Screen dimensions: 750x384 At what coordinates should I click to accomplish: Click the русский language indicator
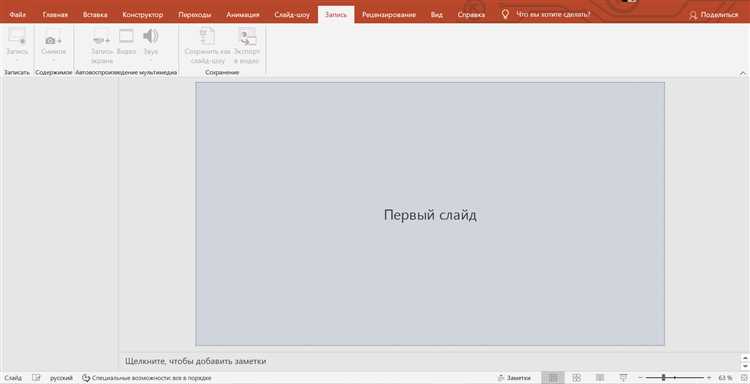pyautogui.click(x=61, y=378)
